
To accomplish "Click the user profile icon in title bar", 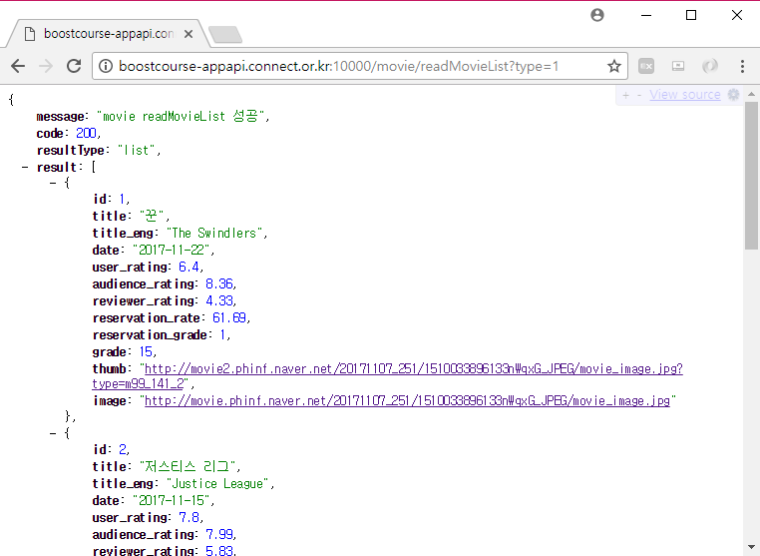I will point(597,15).
